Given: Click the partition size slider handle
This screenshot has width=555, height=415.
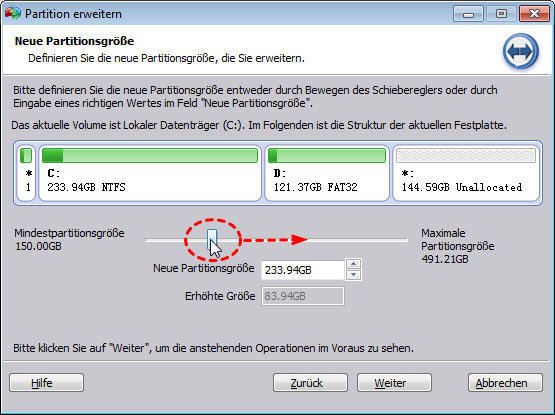Looking at the screenshot, I should tap(212, 239).
